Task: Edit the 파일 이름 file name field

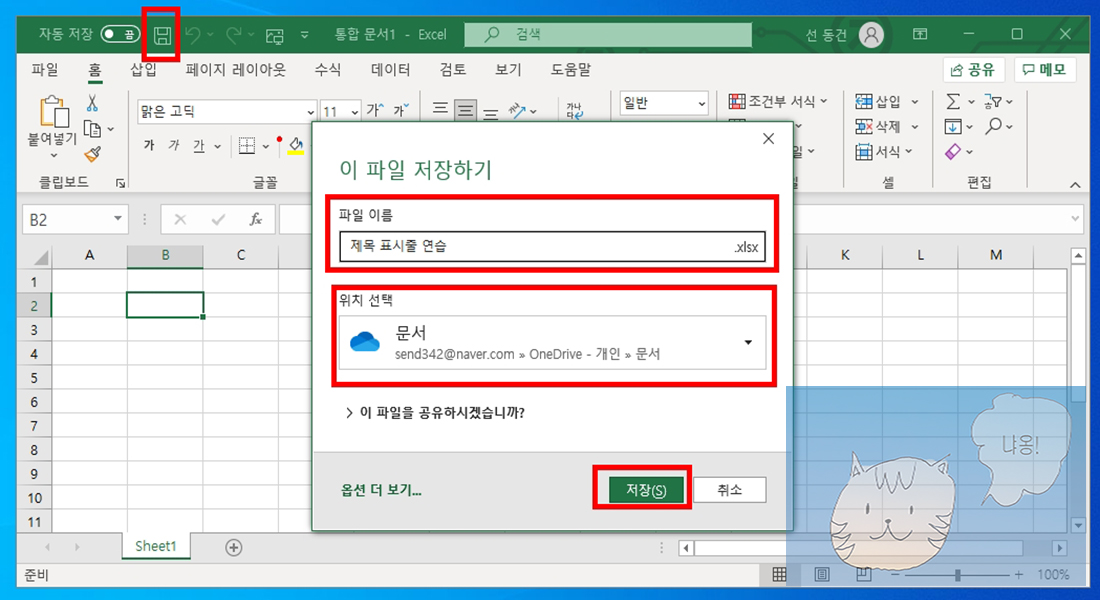Action: (x=552, y=247)
